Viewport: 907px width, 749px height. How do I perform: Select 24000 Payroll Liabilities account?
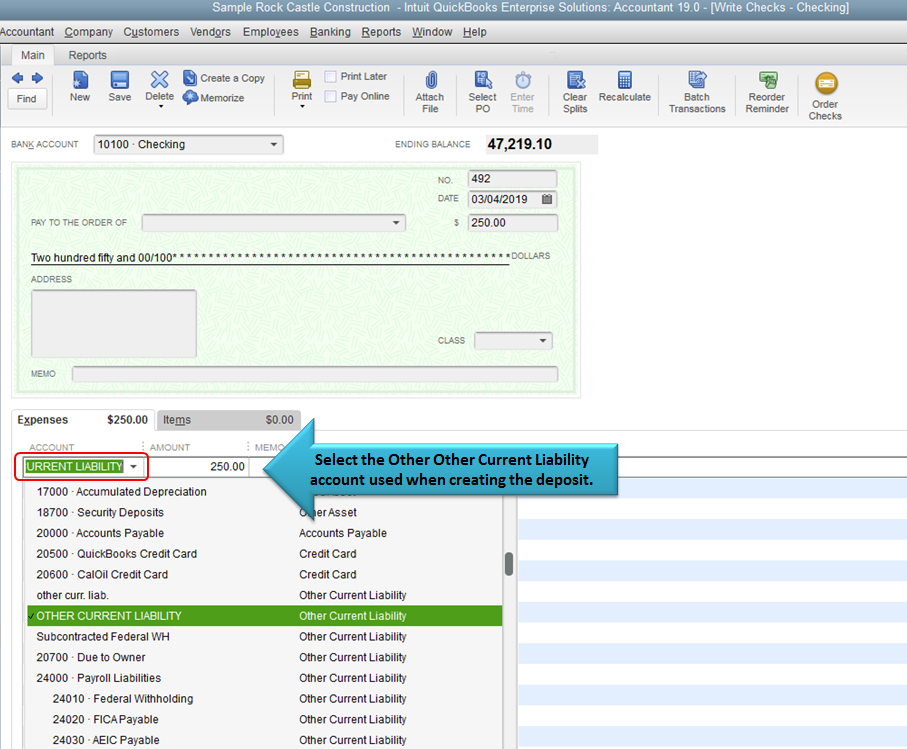pos(264,678)
